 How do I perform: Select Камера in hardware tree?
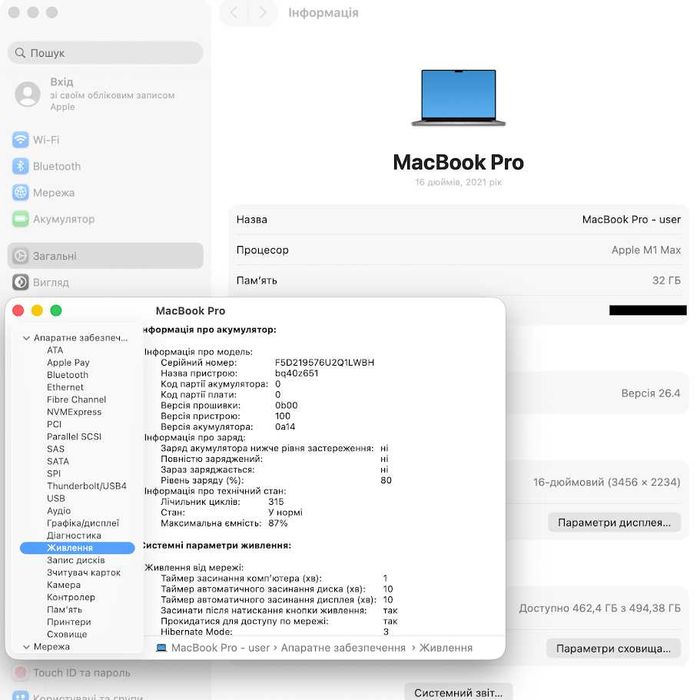tap(64, 585)
